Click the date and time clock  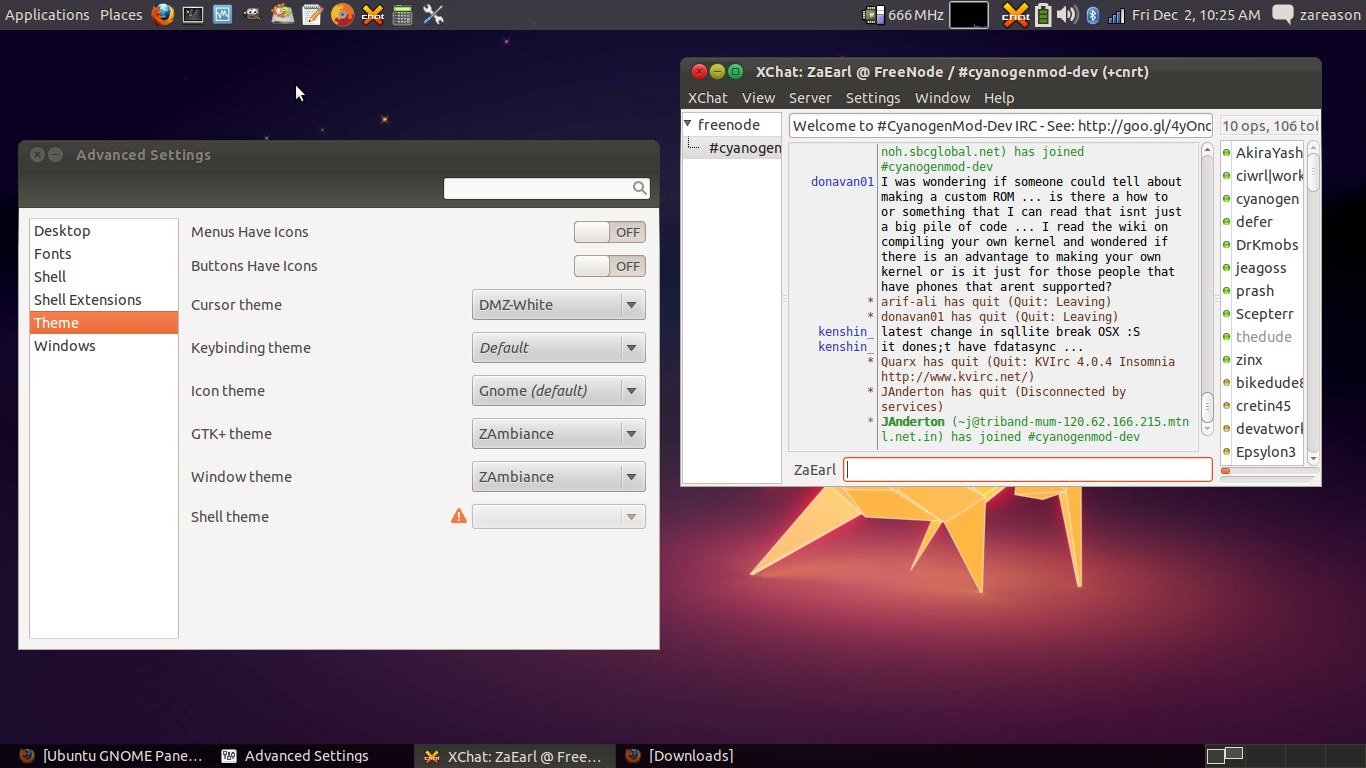tap(1196, 15)
